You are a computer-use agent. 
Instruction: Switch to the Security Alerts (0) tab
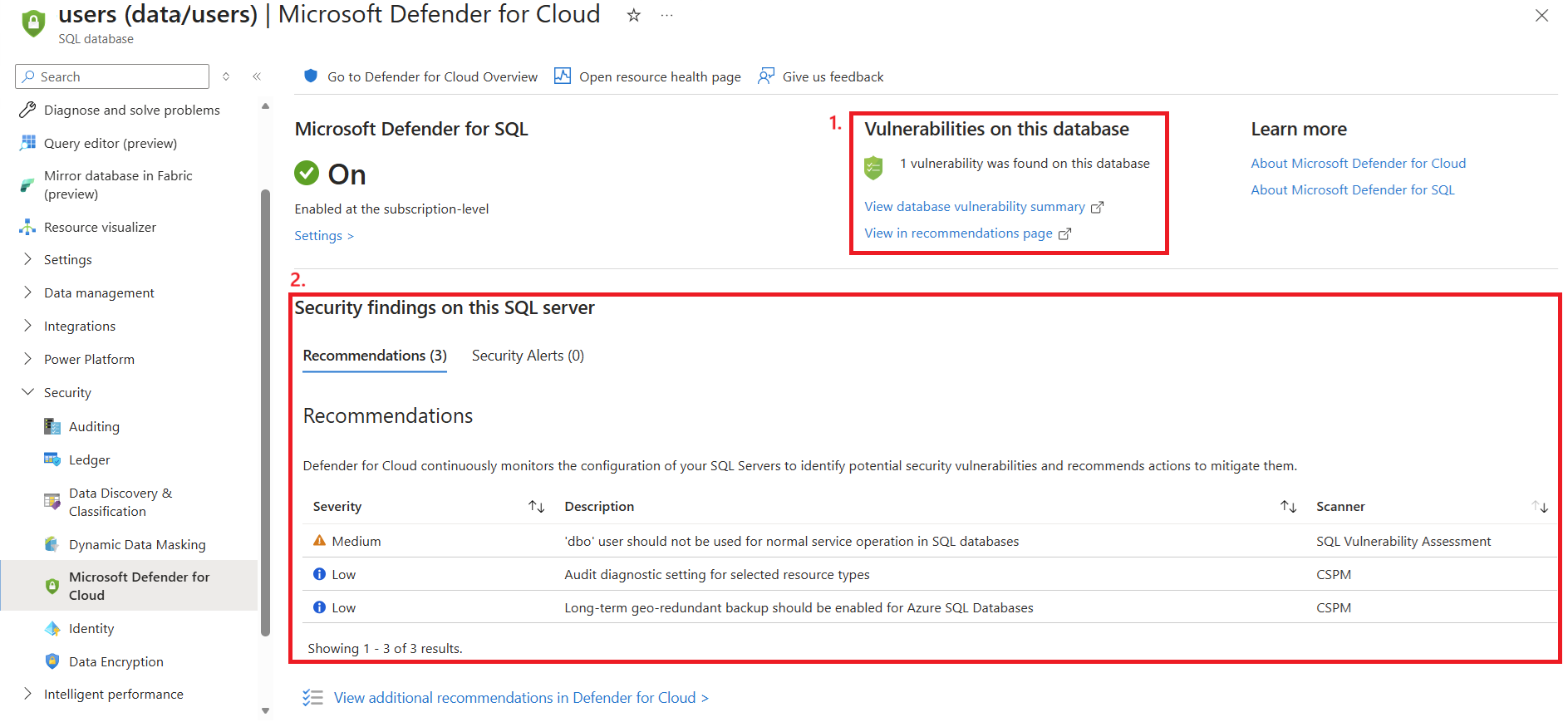[x=528, y=356]
